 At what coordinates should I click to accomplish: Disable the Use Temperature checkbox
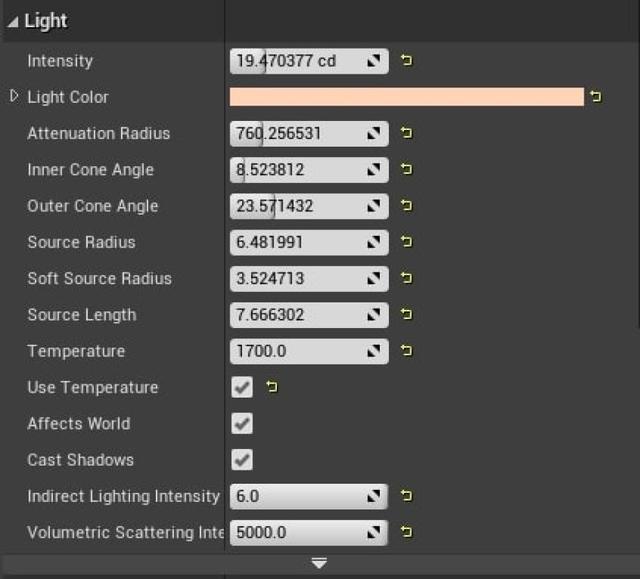click(x=242, y=387)
